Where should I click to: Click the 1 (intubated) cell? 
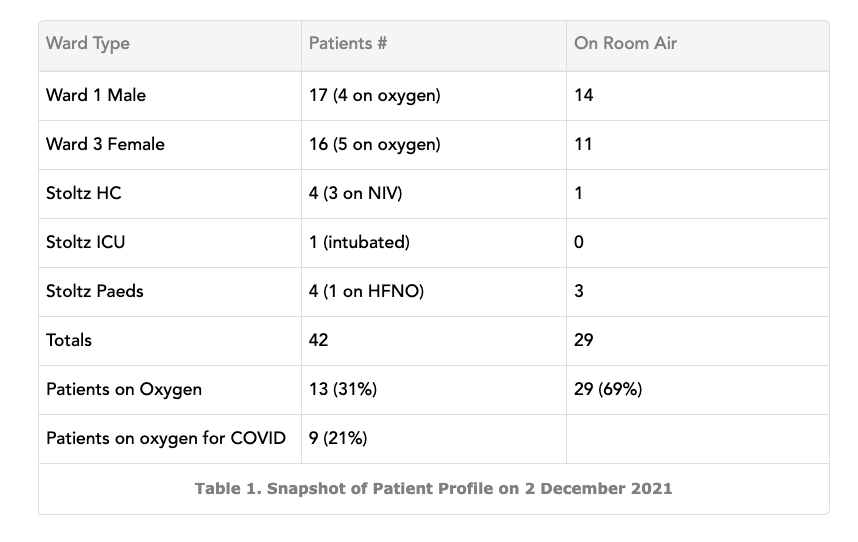pos(434,243)
